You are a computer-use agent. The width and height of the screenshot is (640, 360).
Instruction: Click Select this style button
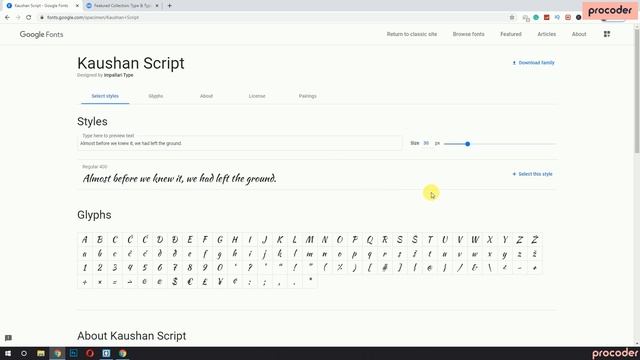click(x=532, y=174)
